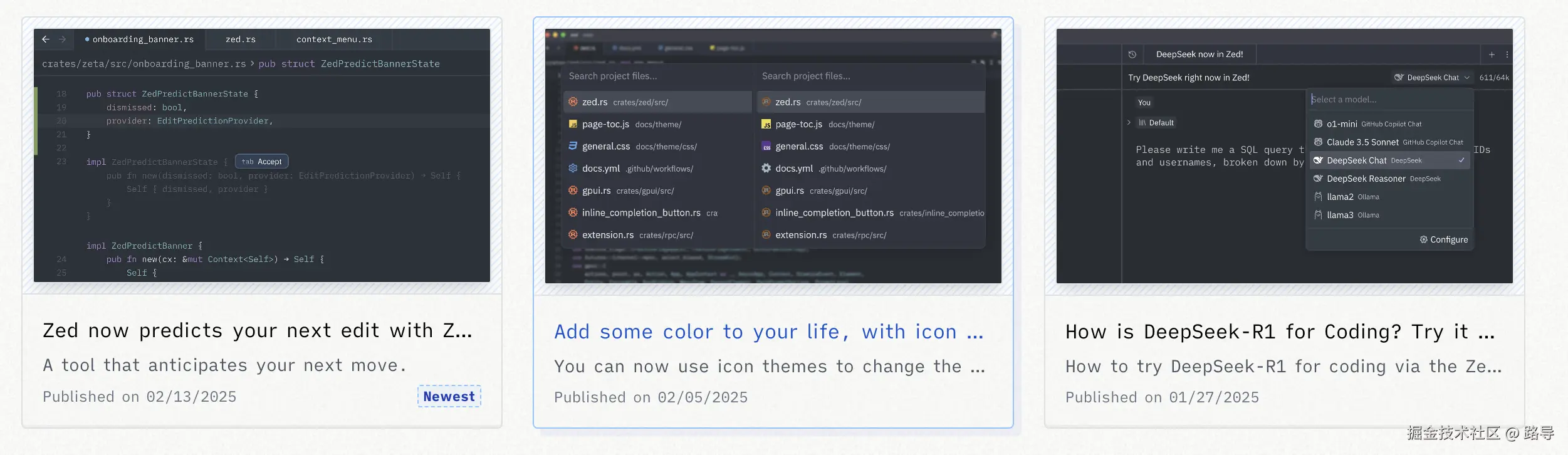
Task: Click 'A tool that anticipates your next move.'
Action: [x=224, y=365]
